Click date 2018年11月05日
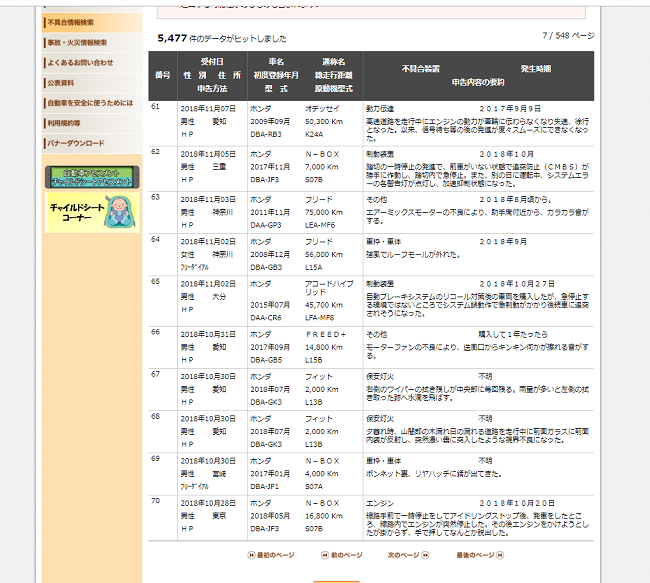Viewport: 650px width, 583px height. click(208, 154)
